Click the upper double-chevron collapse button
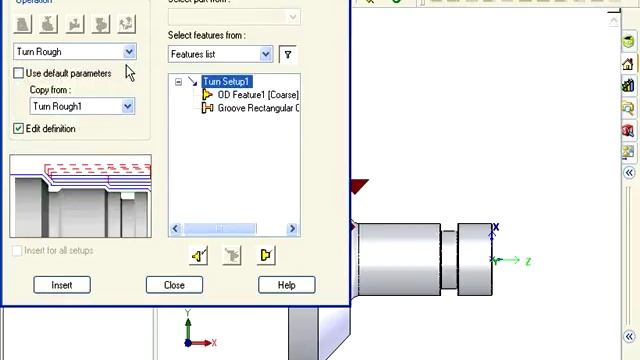Viewport: 640px width, 360px height. click(x=629, y=173)
